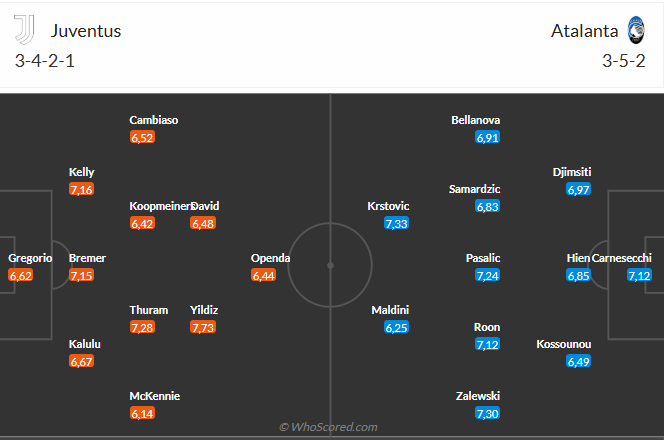Click player name Bremer
Image resolution: width=666 pixels, height=440 pixels.
coord(87,258)
